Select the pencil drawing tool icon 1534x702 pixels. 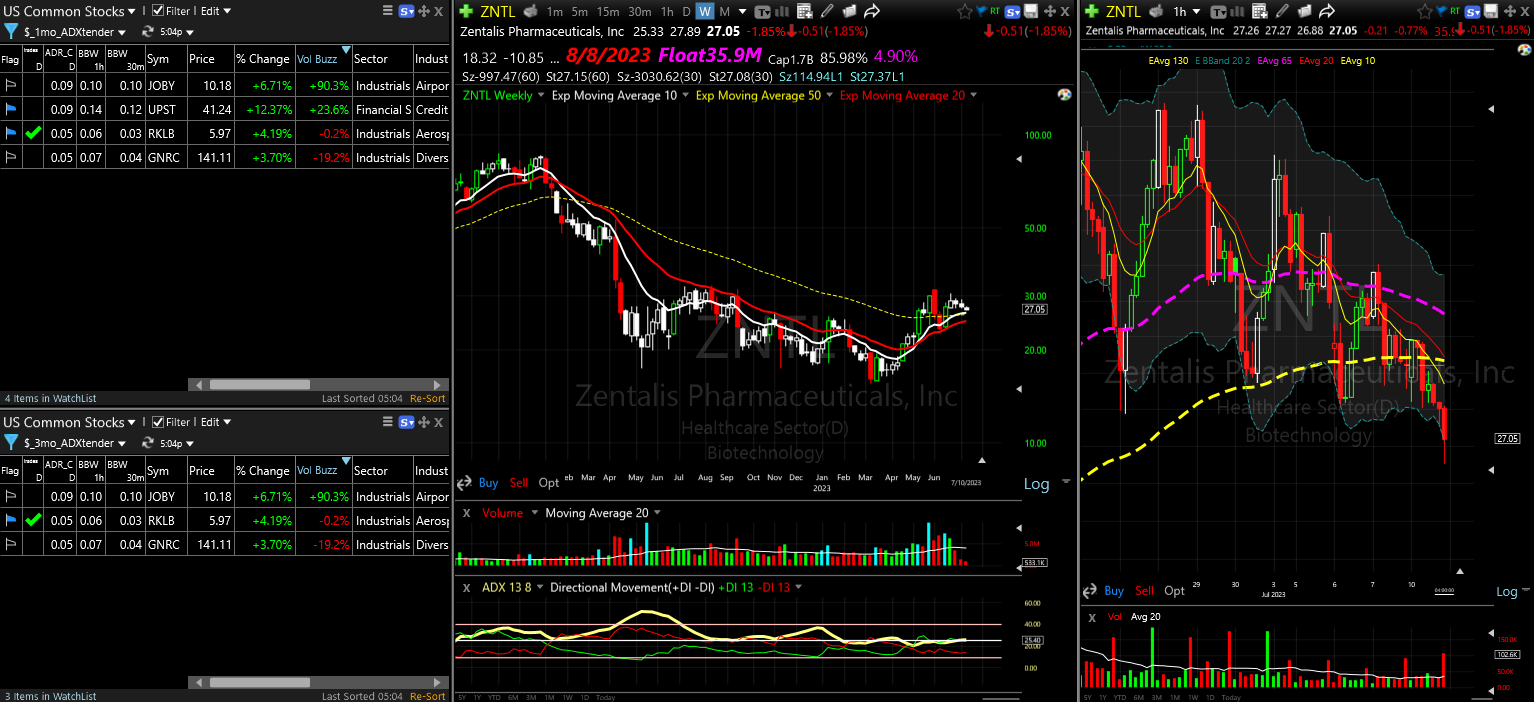click(828, 12)
